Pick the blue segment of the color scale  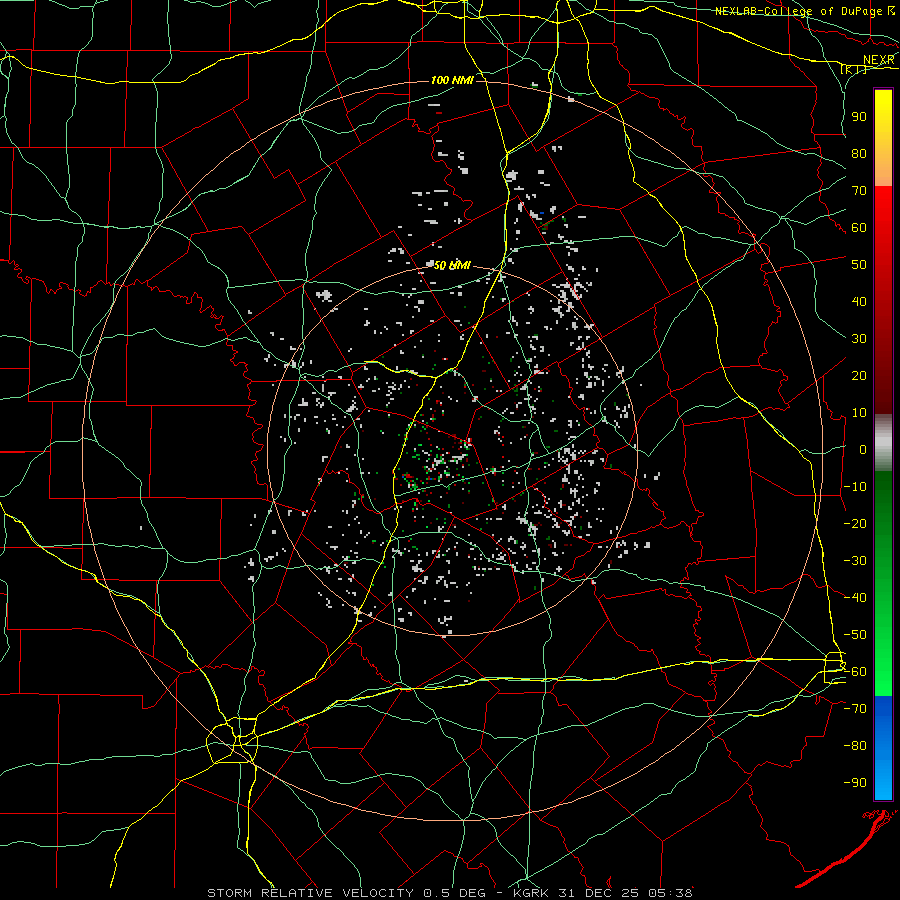click(x=883, y=748)
